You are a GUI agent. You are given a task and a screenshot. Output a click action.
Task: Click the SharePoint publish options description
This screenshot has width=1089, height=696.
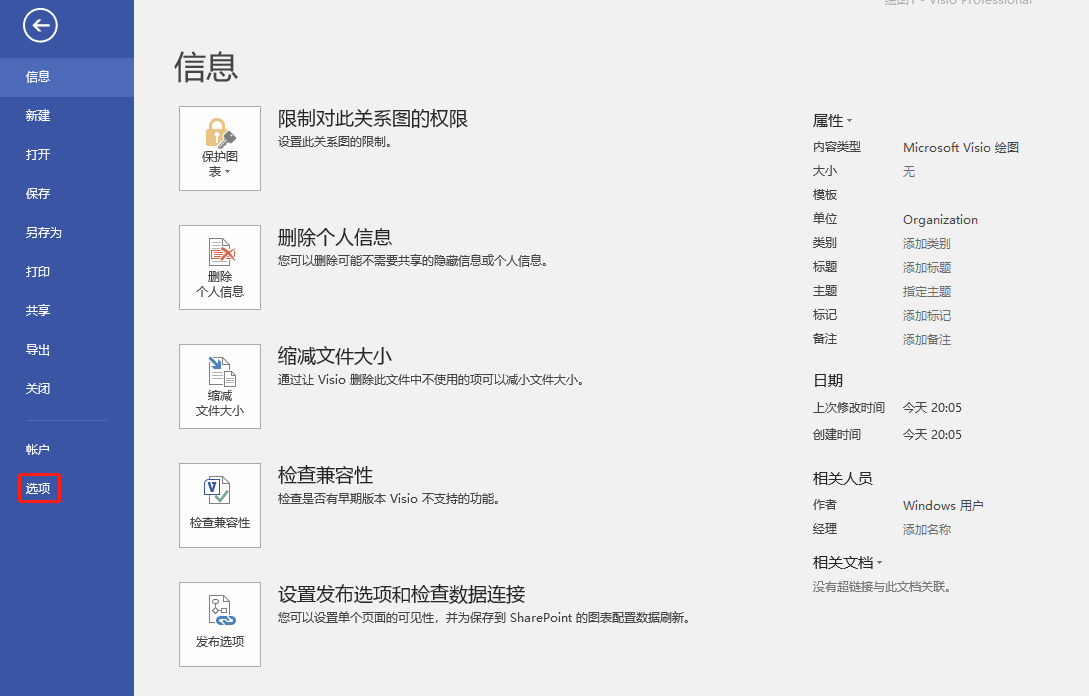pos(484,618)
